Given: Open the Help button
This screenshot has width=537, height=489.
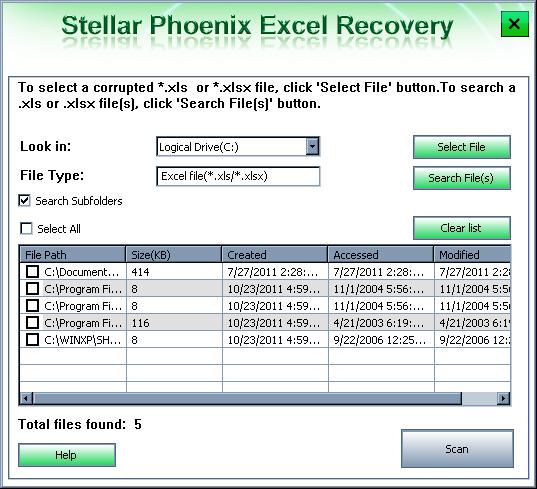Looking at the screenshot, I should (67, 455).
